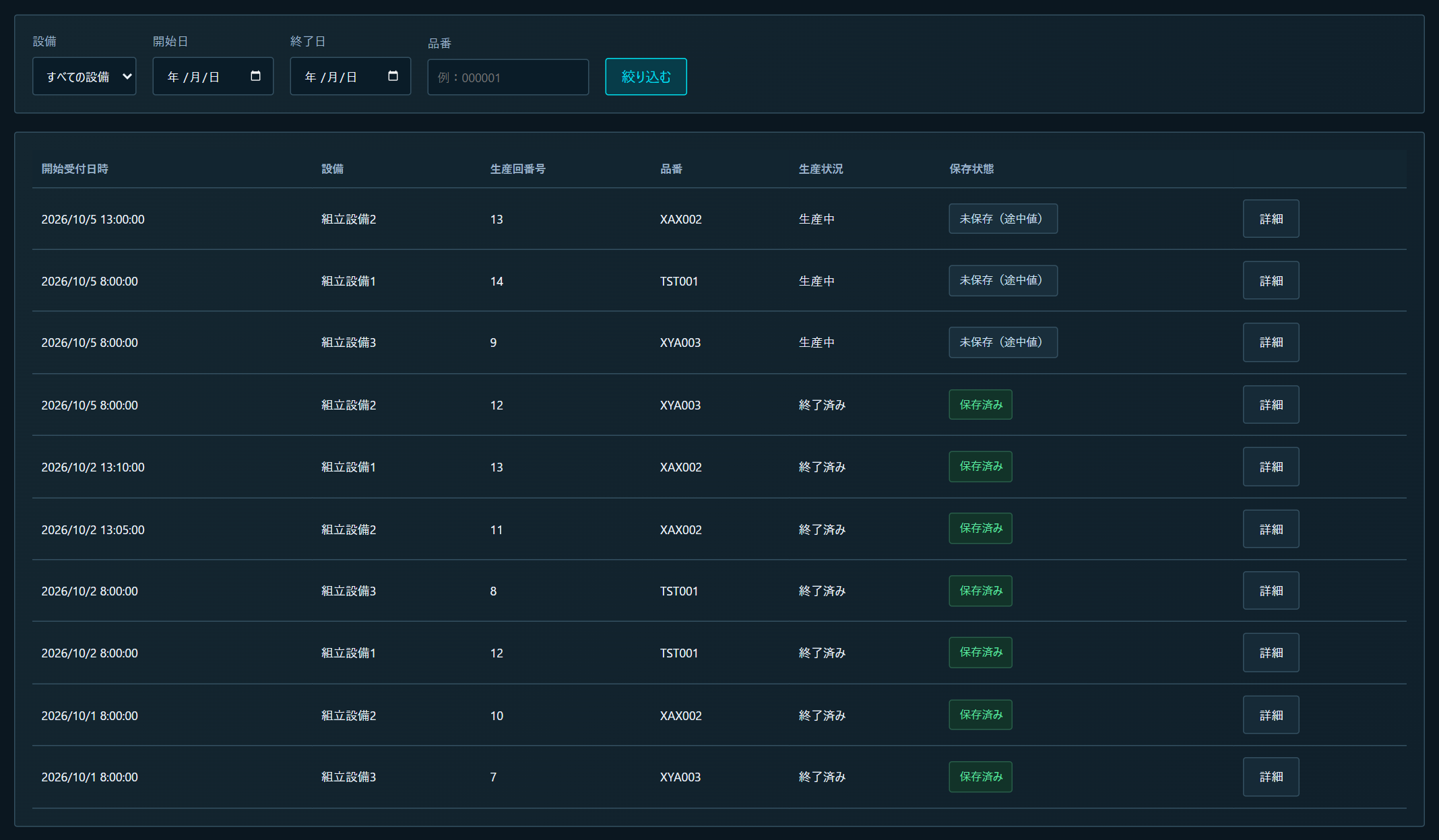Click XYA003 in the 生産中 row

pos(680,342)
